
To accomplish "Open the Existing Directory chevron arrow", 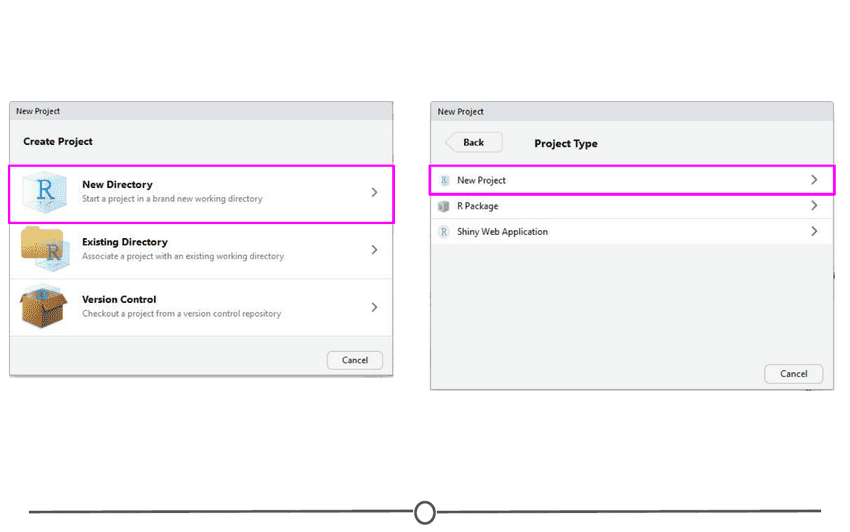I will 374,249.
